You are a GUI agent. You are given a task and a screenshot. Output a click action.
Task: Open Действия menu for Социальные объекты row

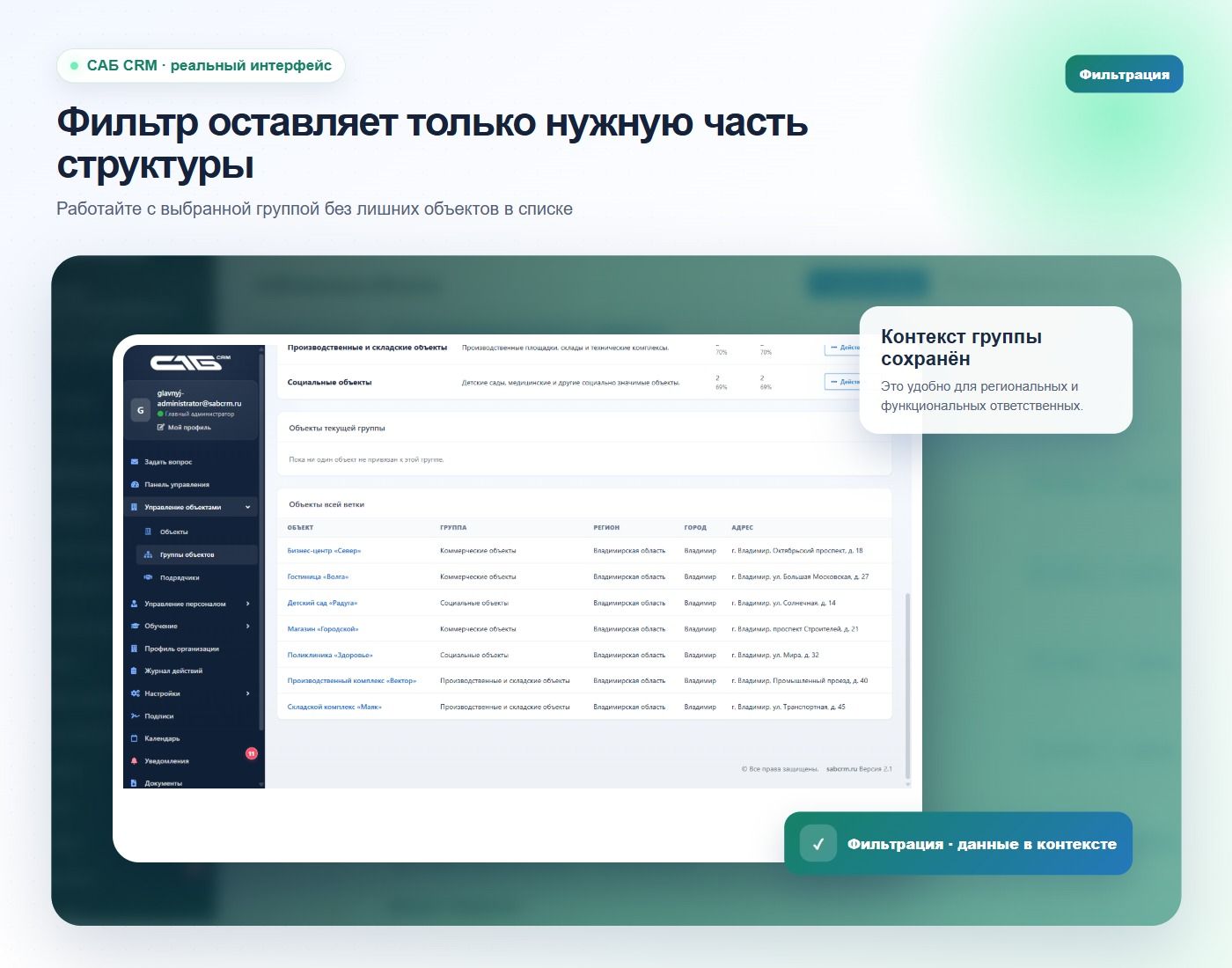point(843,382)
